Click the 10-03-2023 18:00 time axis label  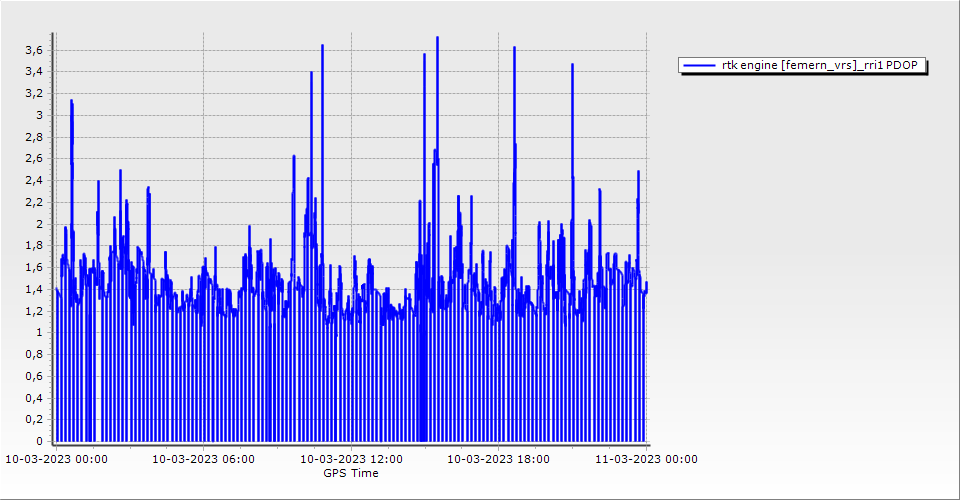[498, 460]
